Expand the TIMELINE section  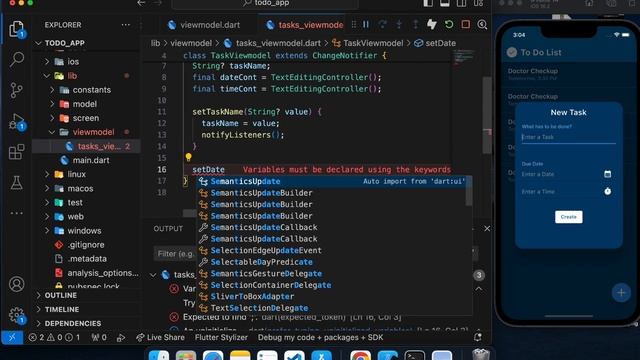coord(86,309)
